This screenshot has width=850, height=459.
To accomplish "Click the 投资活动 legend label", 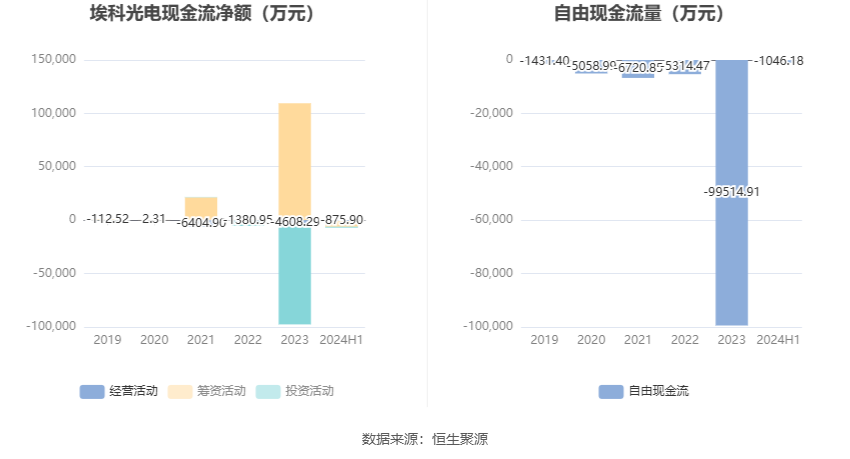I will [310, 391].
